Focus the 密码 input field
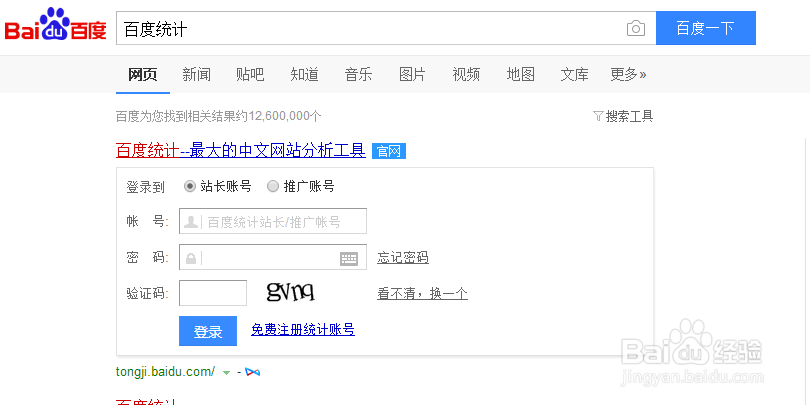 click(x=273, y=257)
